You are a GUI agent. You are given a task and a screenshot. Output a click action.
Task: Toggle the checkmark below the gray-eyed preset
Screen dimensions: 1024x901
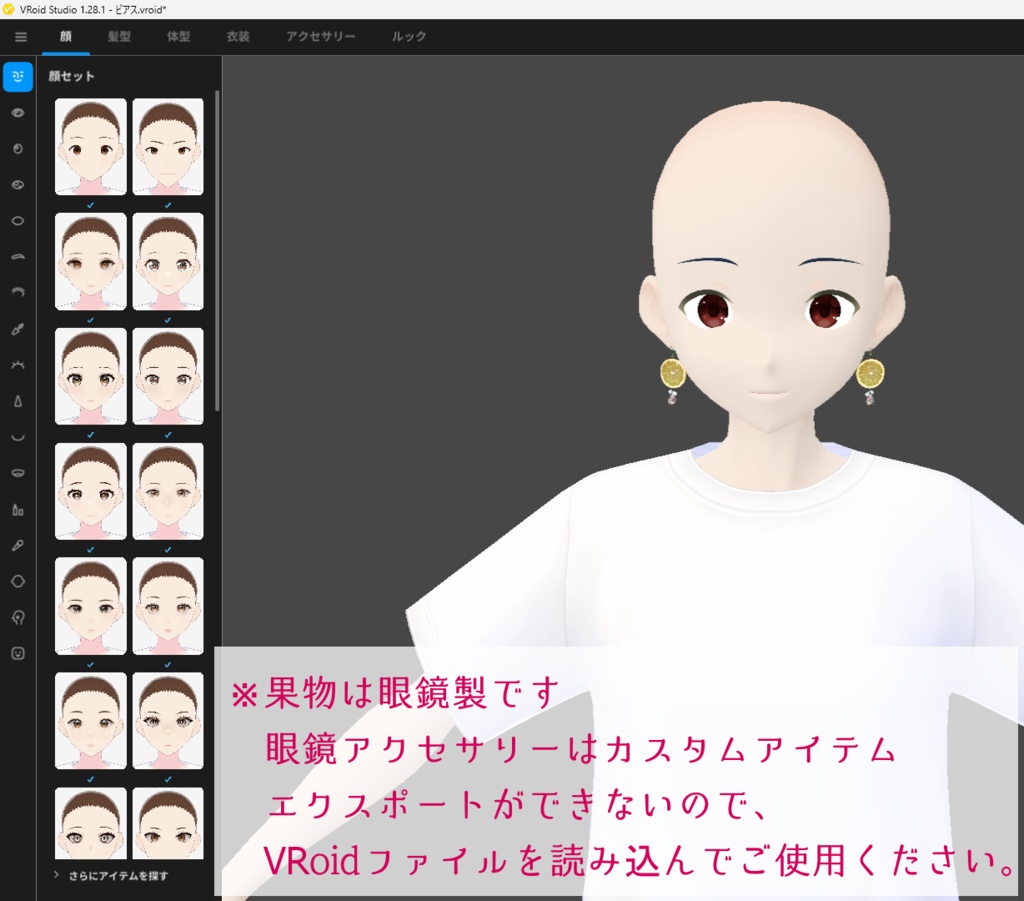[167, 318]
